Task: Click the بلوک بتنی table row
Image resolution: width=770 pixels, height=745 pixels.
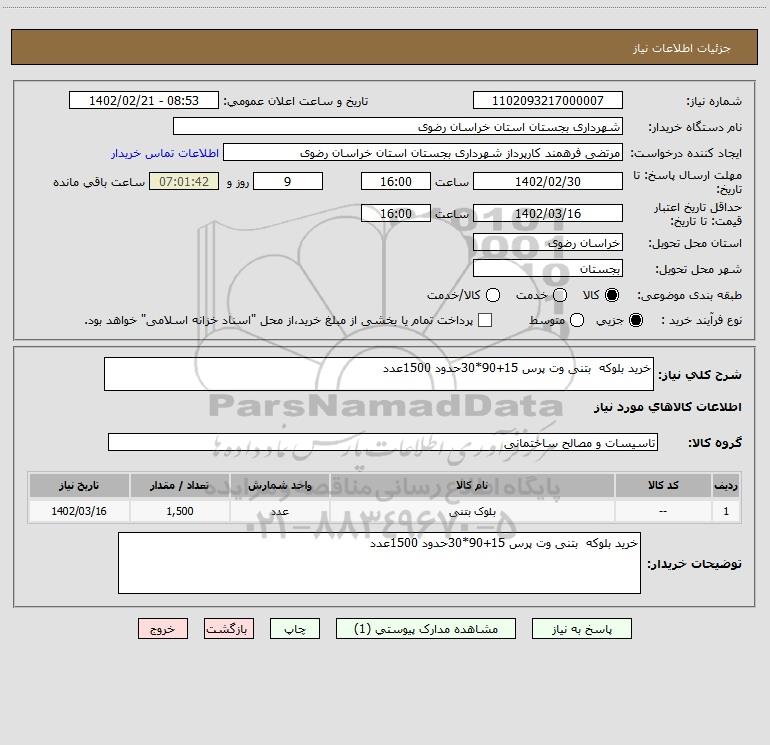Action: point(385,511)
